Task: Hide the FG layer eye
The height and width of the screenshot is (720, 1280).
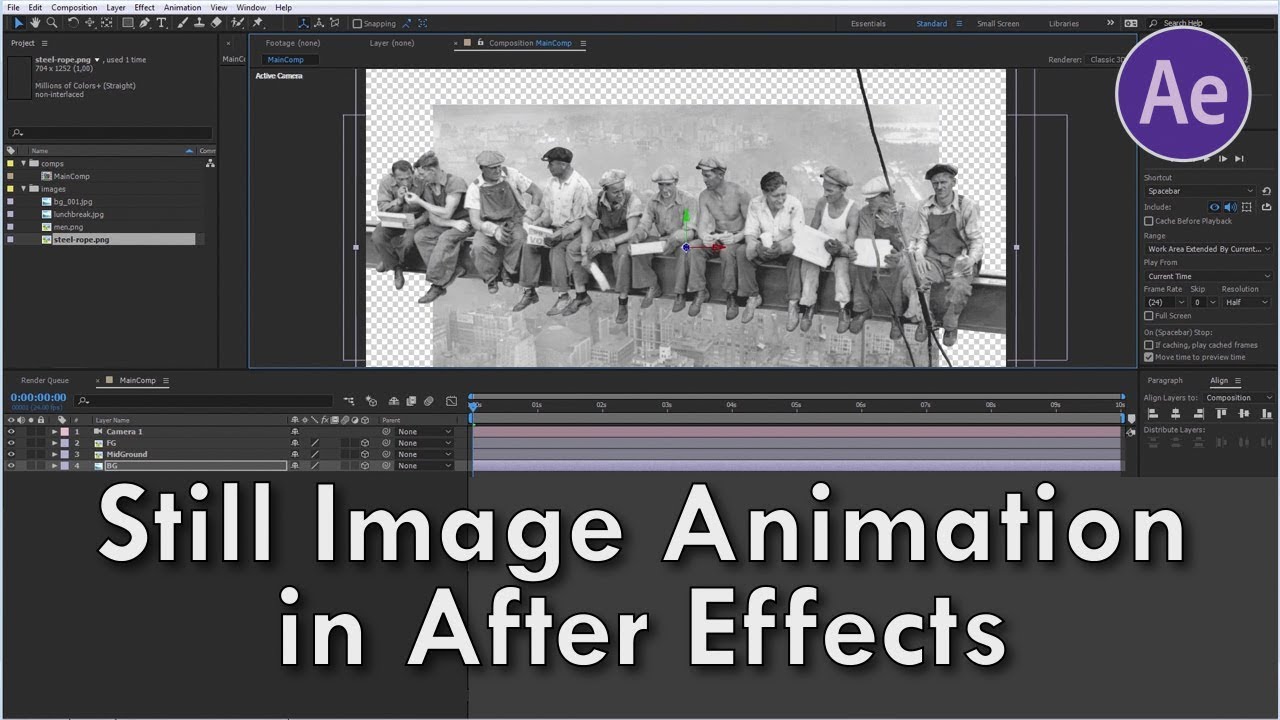Action: tap(11, 443)
